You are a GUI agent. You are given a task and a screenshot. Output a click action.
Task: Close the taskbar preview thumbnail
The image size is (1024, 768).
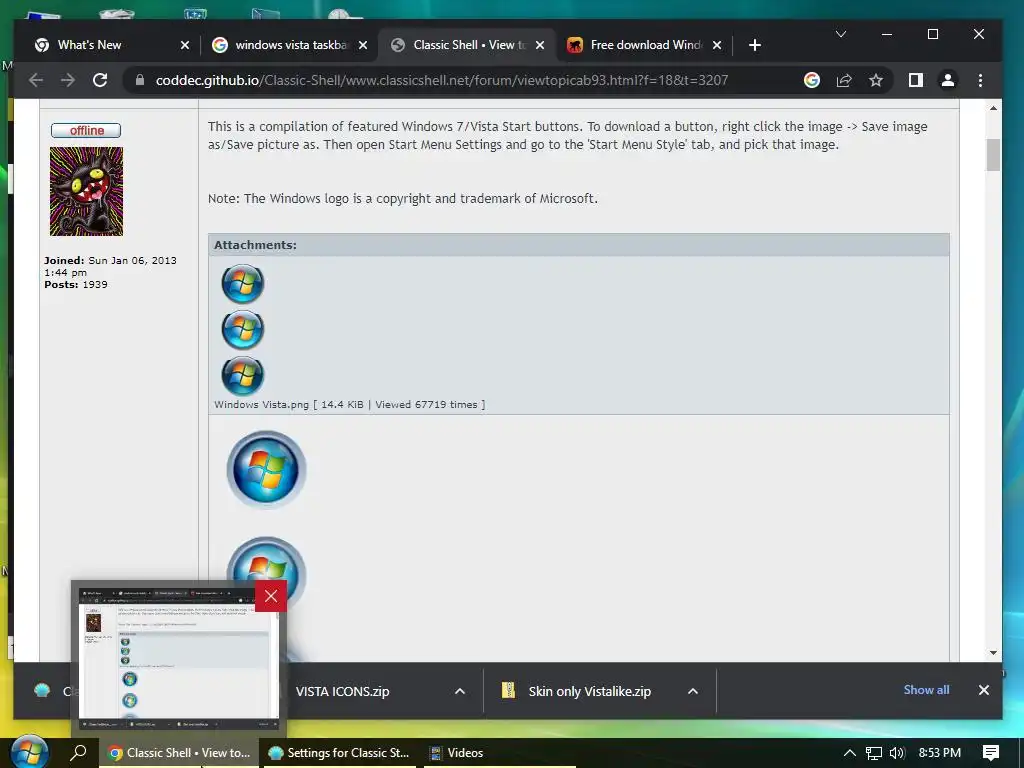(271, 596)
